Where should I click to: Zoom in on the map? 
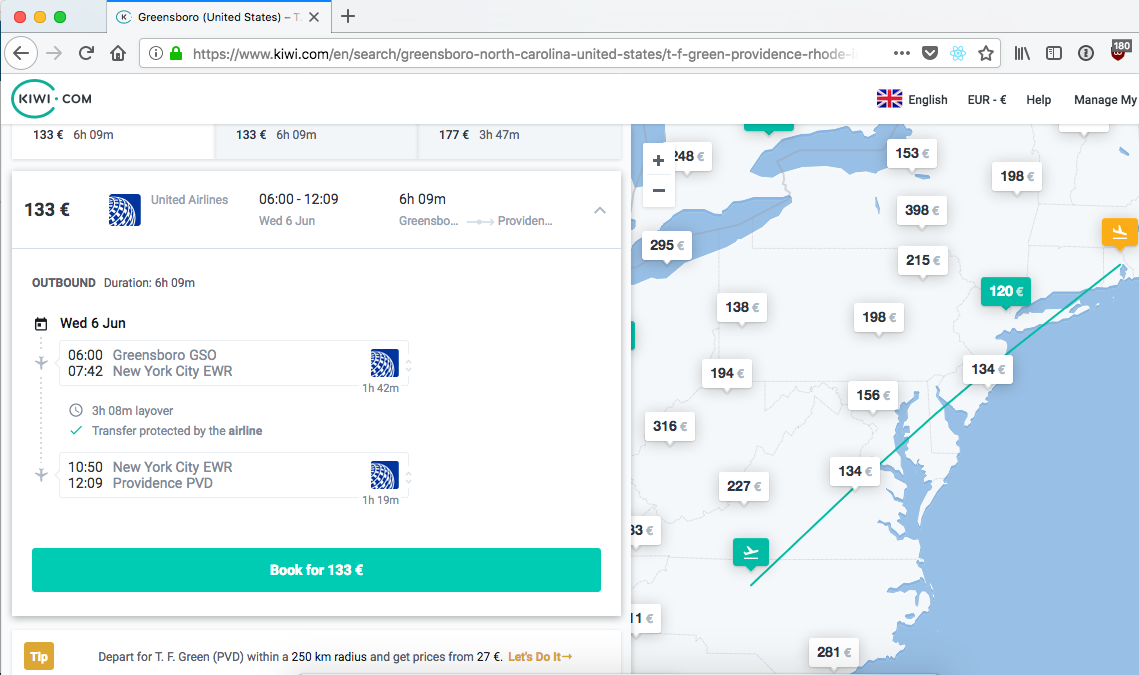click(x=658, y=161)
